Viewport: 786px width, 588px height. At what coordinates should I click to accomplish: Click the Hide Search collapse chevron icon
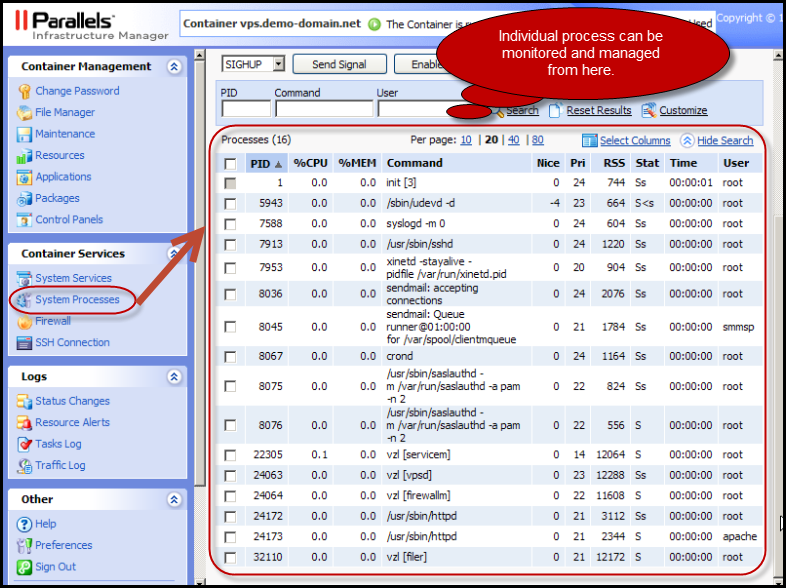tap(687, 141)
